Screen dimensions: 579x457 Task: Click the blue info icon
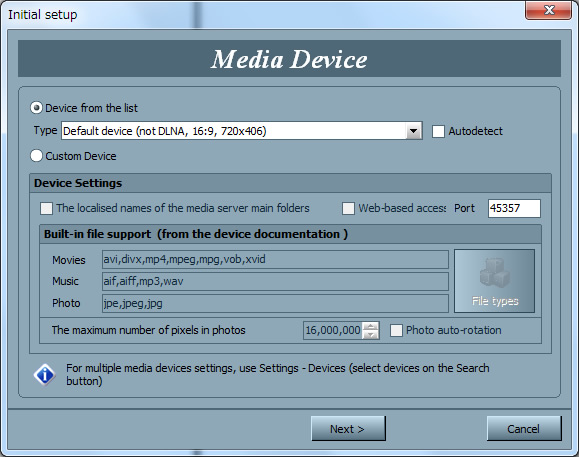click(44, 375)
